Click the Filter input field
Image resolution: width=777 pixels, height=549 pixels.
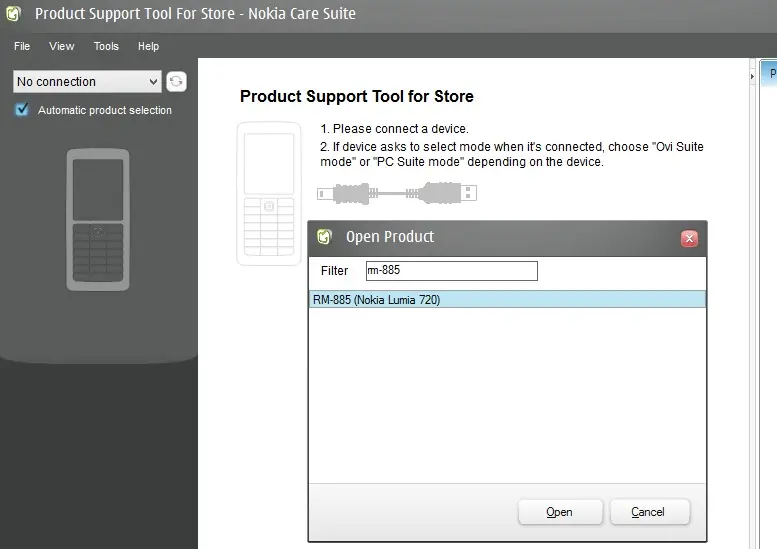(451, 271)
